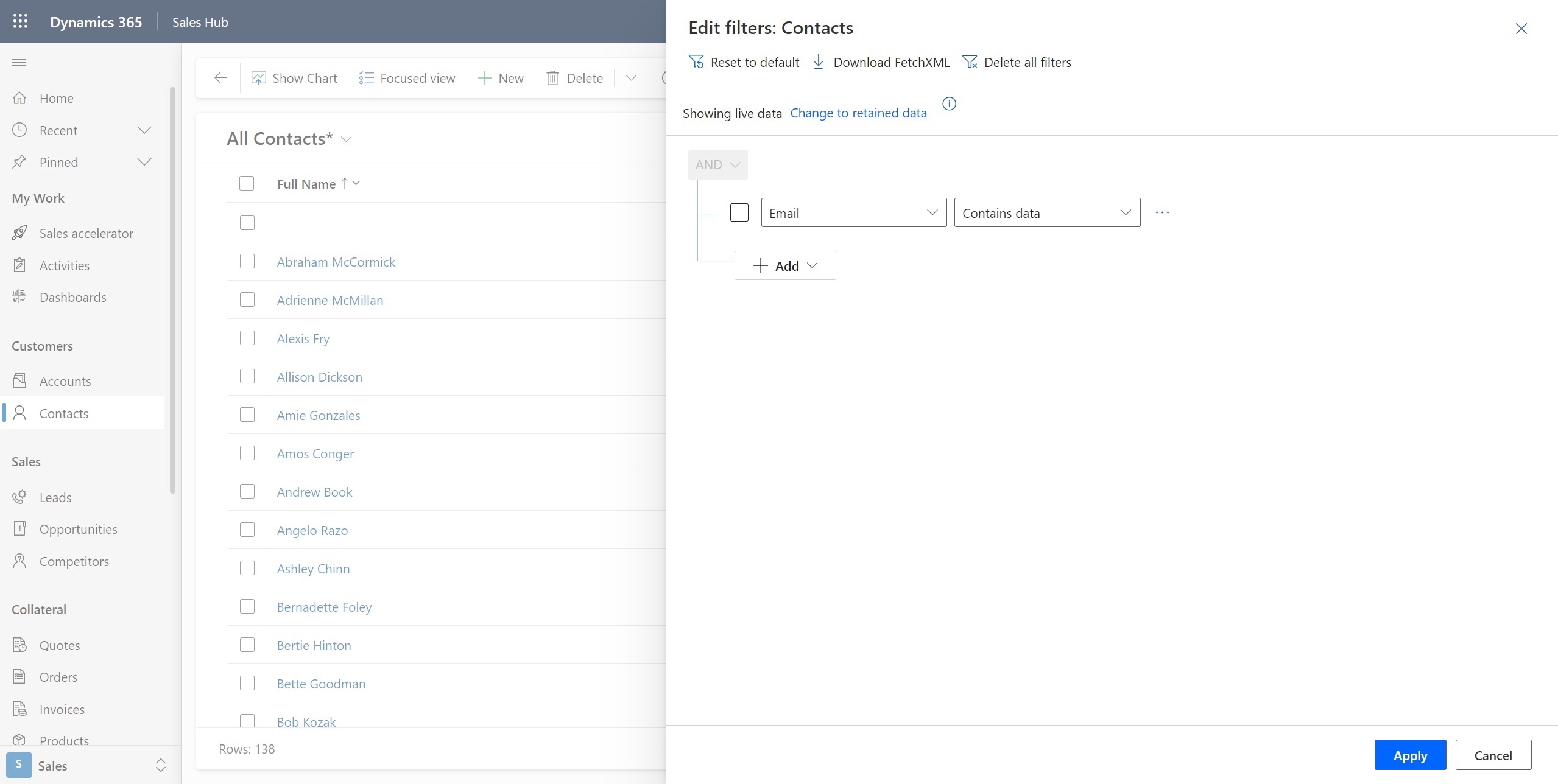Open the AND group operator dropdown
Viewport: 1558px width, 784px height.
click(x=717, y=165)
